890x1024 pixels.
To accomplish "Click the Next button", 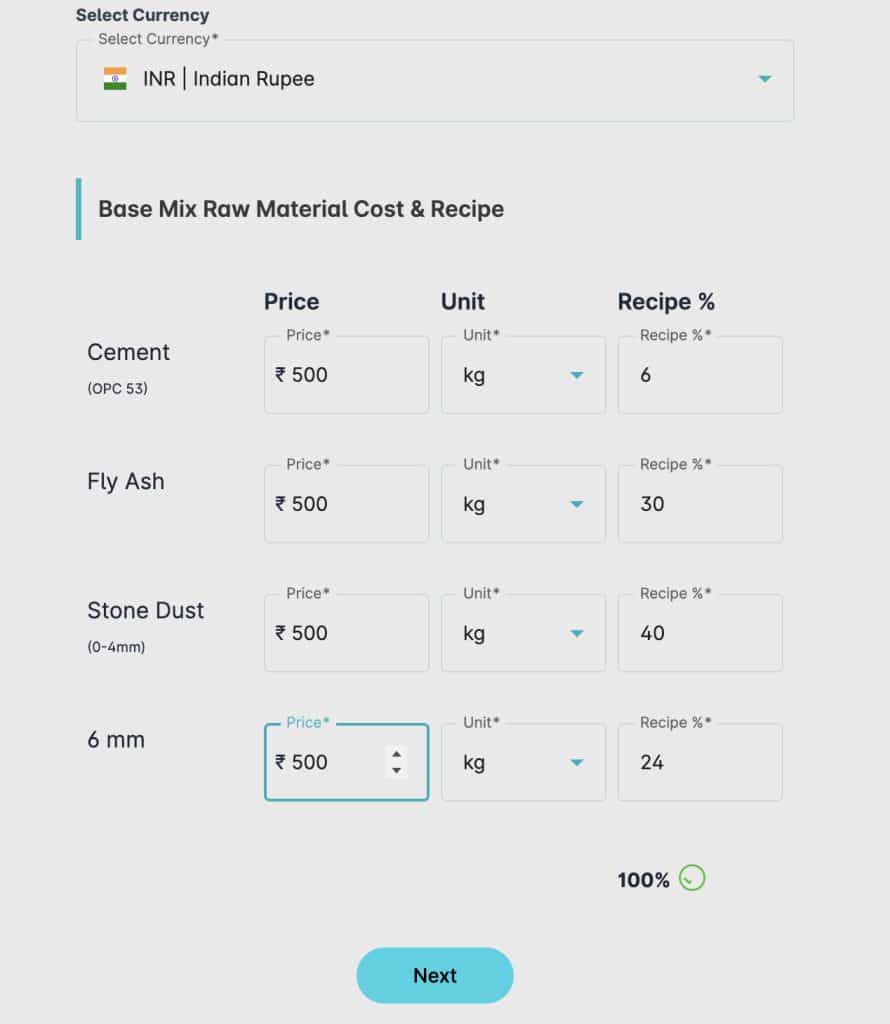I will pos(435,976).
